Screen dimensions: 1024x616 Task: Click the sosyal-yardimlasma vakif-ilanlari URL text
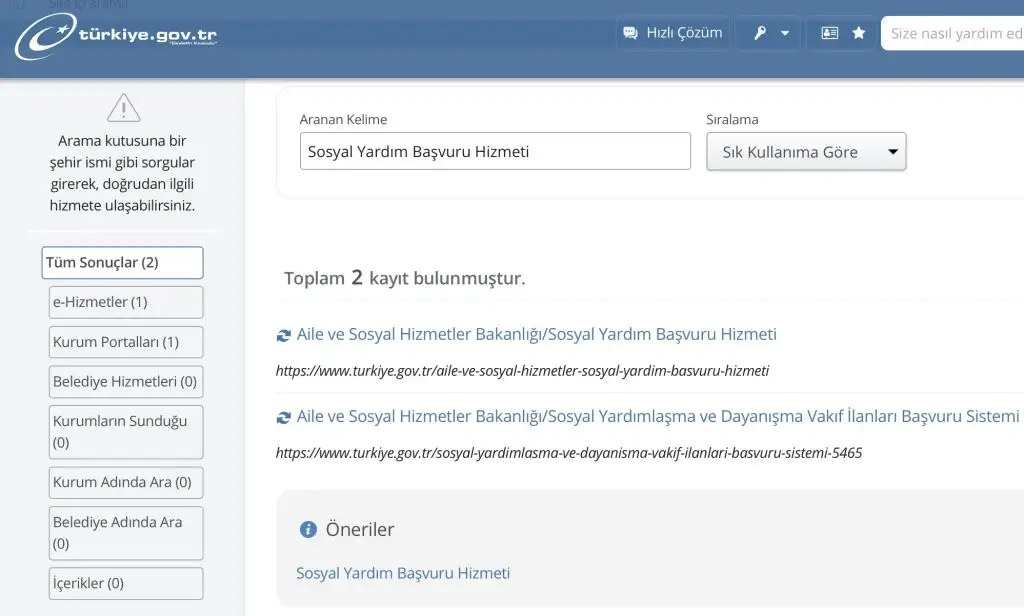coord(569,453)
